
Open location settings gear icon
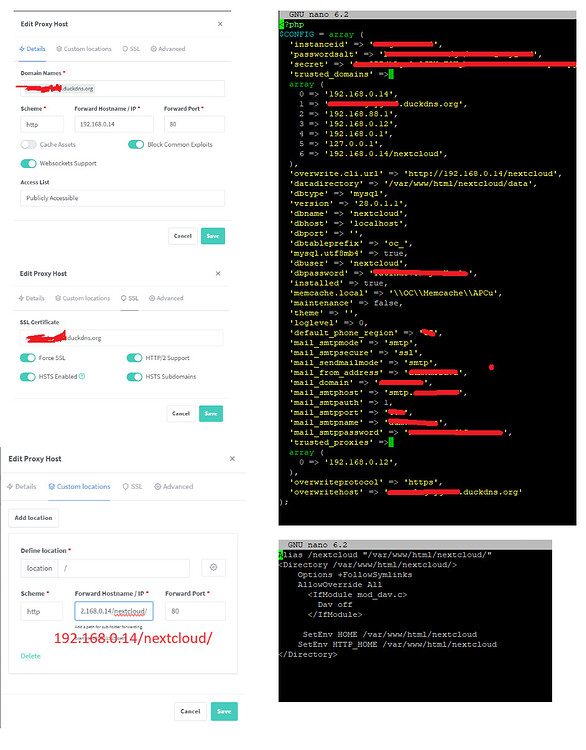click(x=213, y=567)
